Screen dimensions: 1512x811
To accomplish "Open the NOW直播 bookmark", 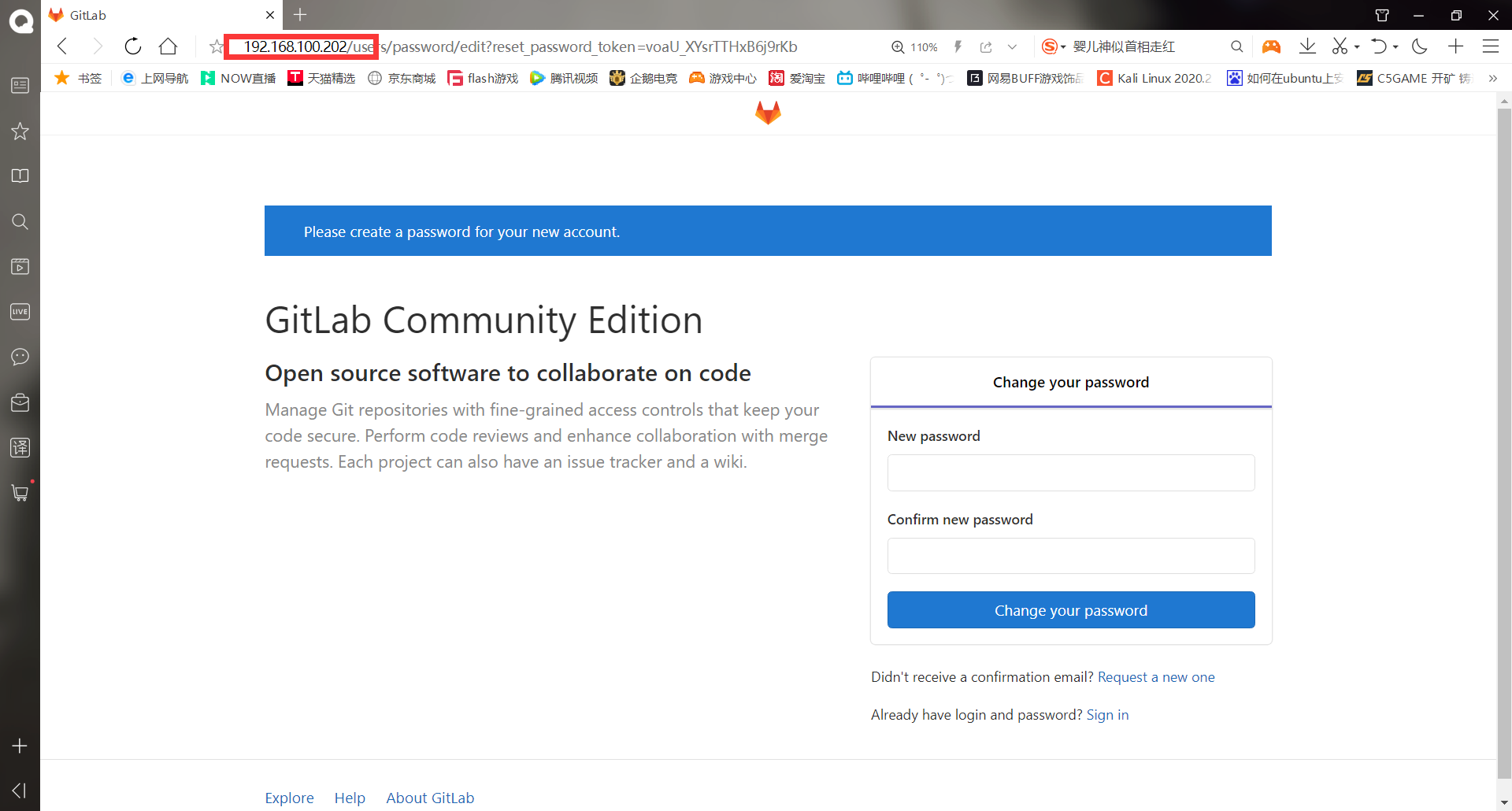I will (239, 78).
